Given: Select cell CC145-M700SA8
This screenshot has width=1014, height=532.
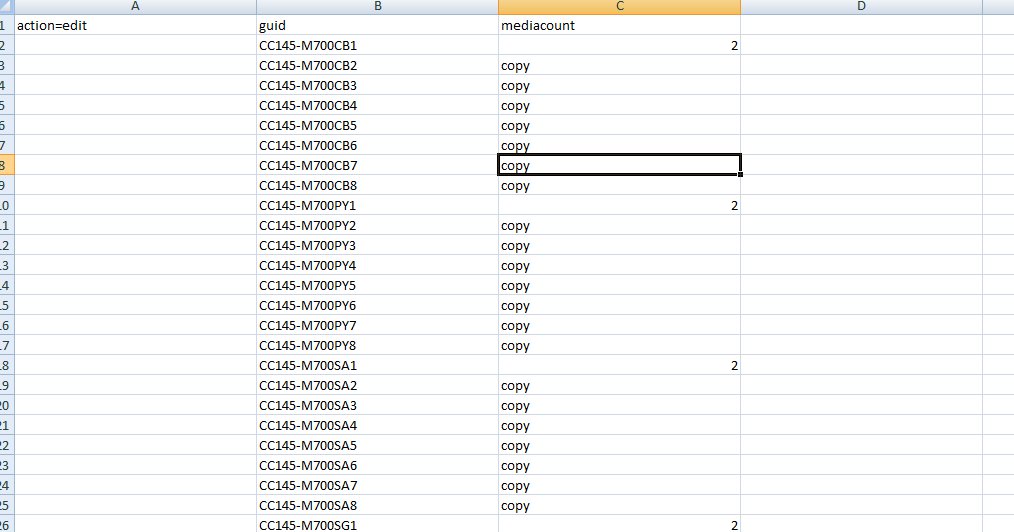Looking at the screenshot, I should point(378,505).
